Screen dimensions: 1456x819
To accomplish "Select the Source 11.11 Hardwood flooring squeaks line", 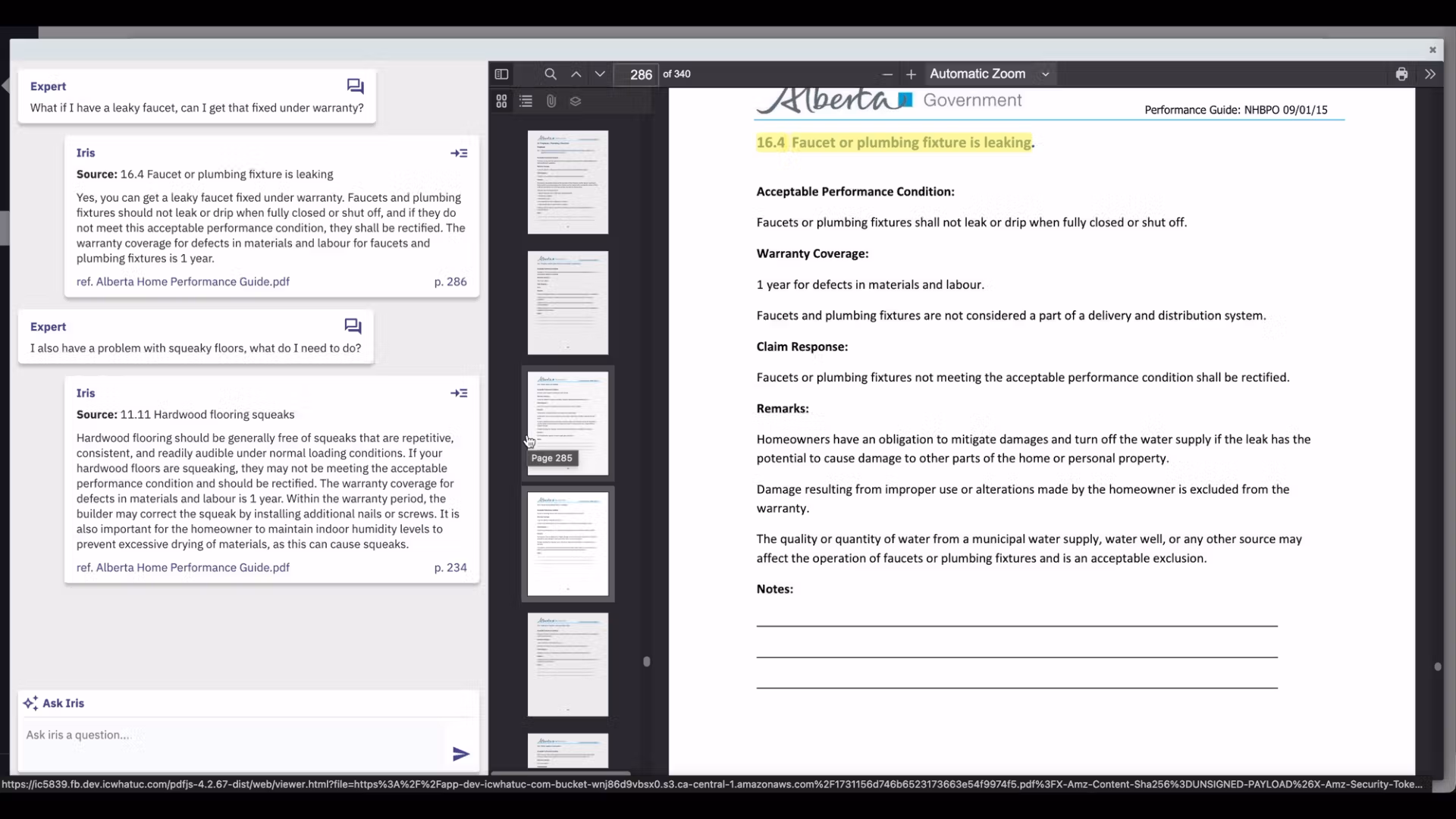I will [x=185, y=415].
